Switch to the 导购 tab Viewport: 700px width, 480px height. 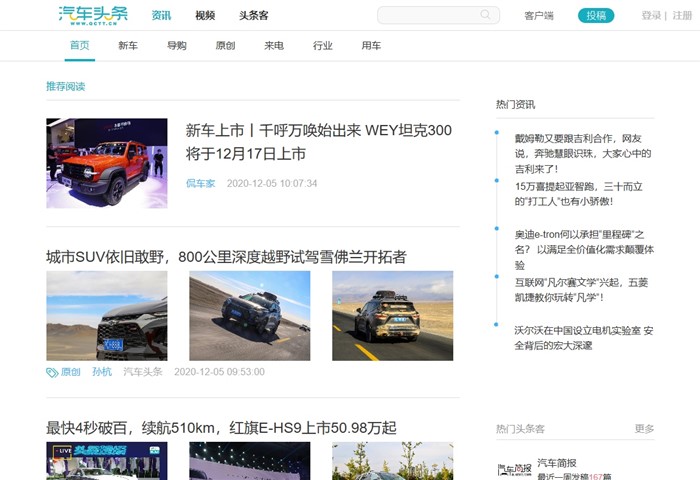[x=177, y=45]
